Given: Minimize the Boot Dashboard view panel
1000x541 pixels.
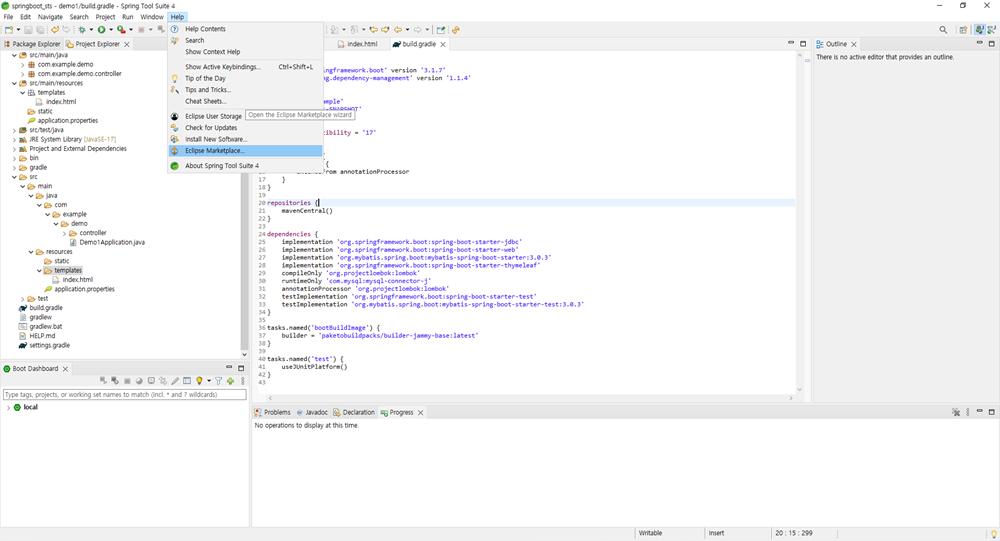Looking at the screenshot, I should tap(229, 367).
